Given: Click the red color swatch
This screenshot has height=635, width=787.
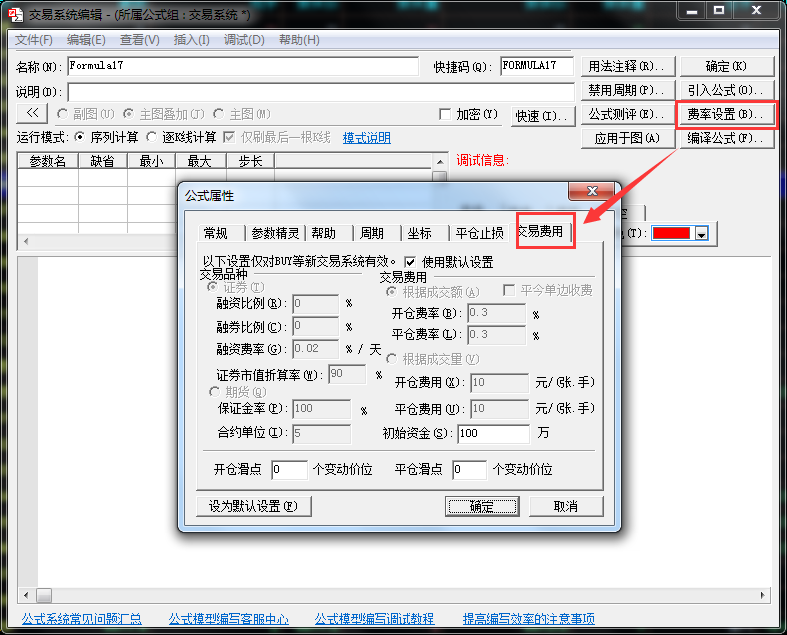Looking at the screenshot, I should (x=671, y=233).
